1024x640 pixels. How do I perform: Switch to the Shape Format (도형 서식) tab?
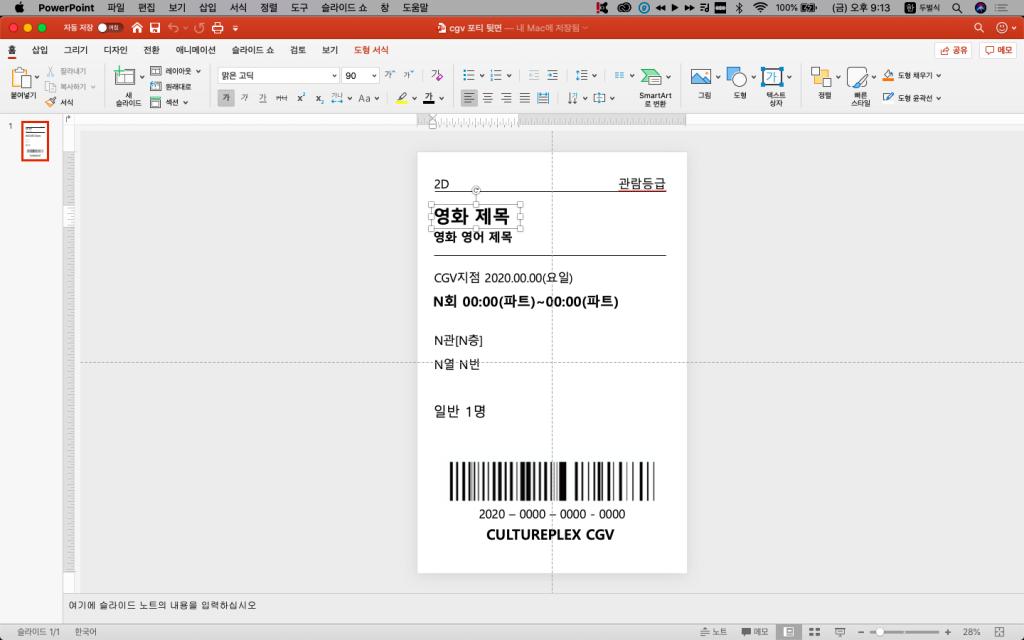(371, 50)
